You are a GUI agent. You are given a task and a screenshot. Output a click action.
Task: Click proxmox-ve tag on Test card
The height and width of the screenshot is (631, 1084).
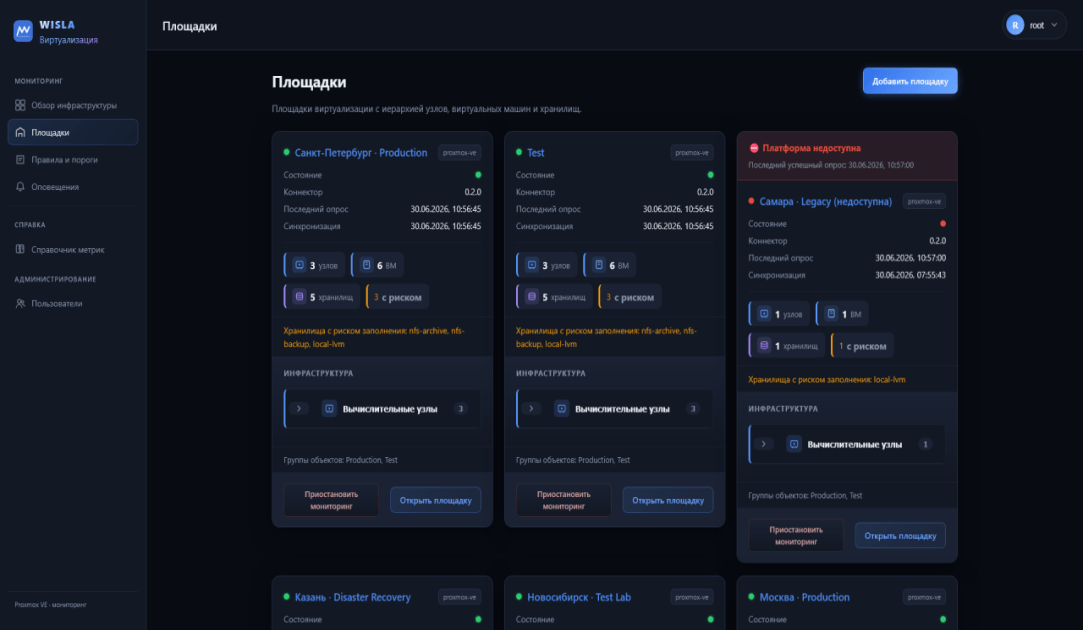click(x=692, y=153)
